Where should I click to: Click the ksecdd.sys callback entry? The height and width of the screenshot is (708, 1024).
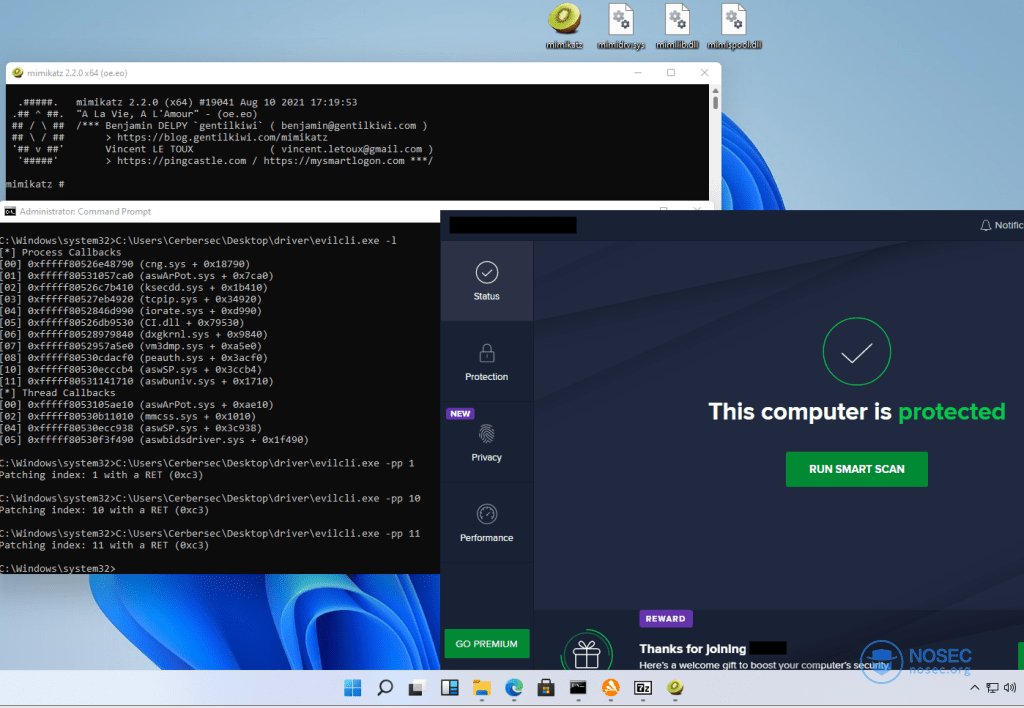click(134, 287)
